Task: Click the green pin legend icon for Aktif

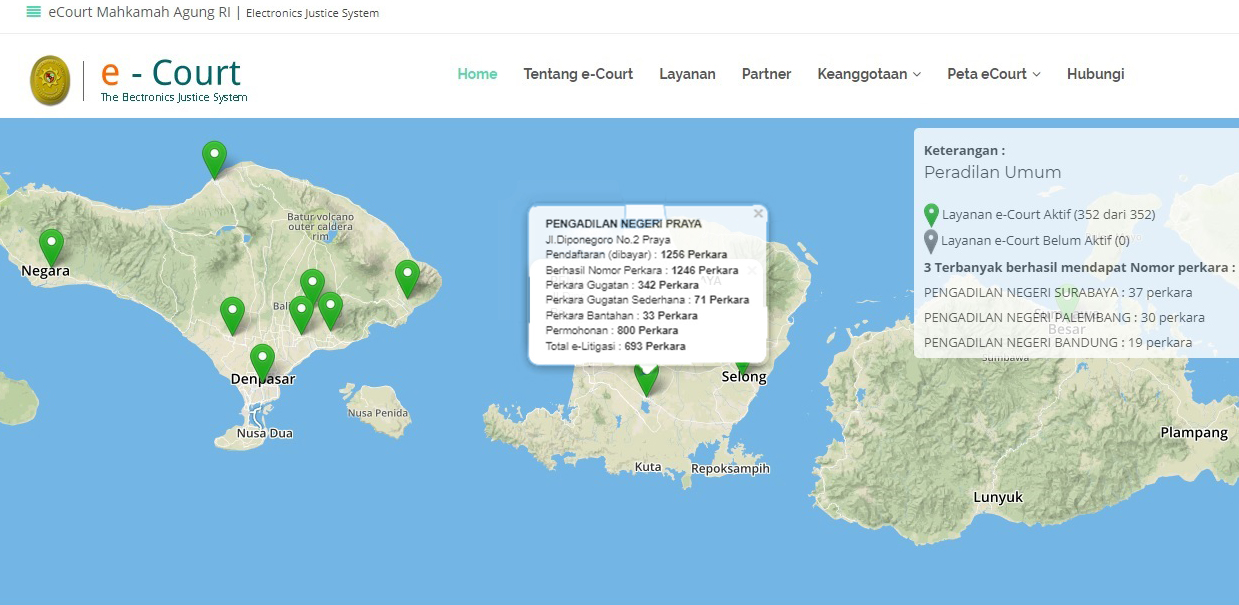Action: point(931,215)
